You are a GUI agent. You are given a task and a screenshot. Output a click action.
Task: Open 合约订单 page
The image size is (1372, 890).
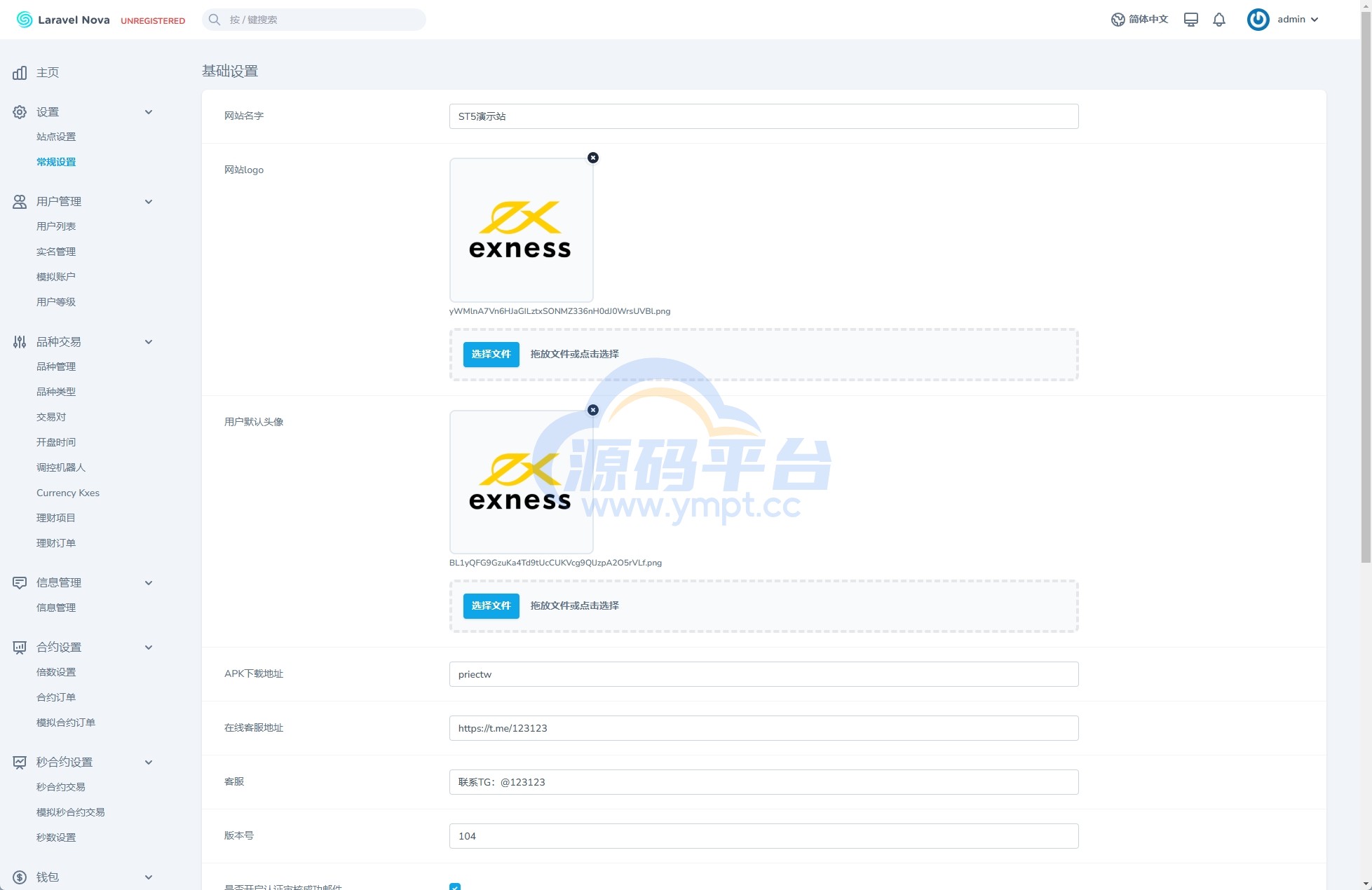(x=56, y=697)
